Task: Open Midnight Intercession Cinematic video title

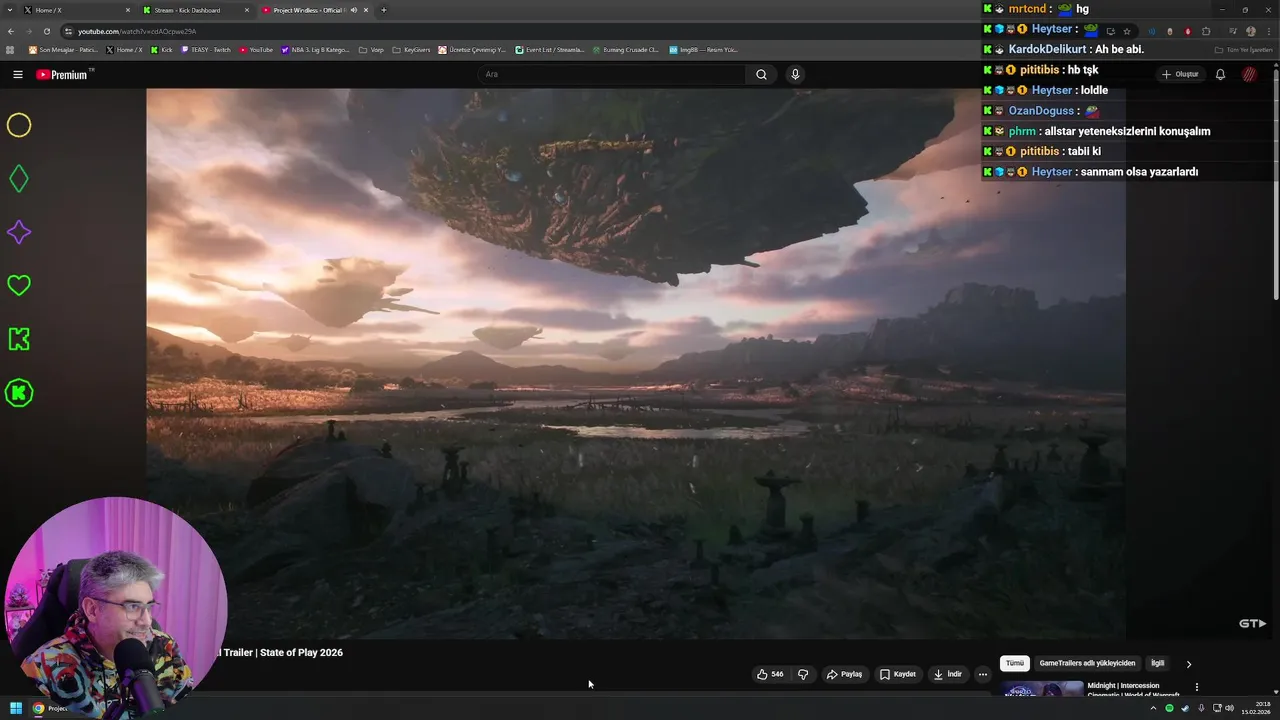Action: click(x=1133, y=690)
